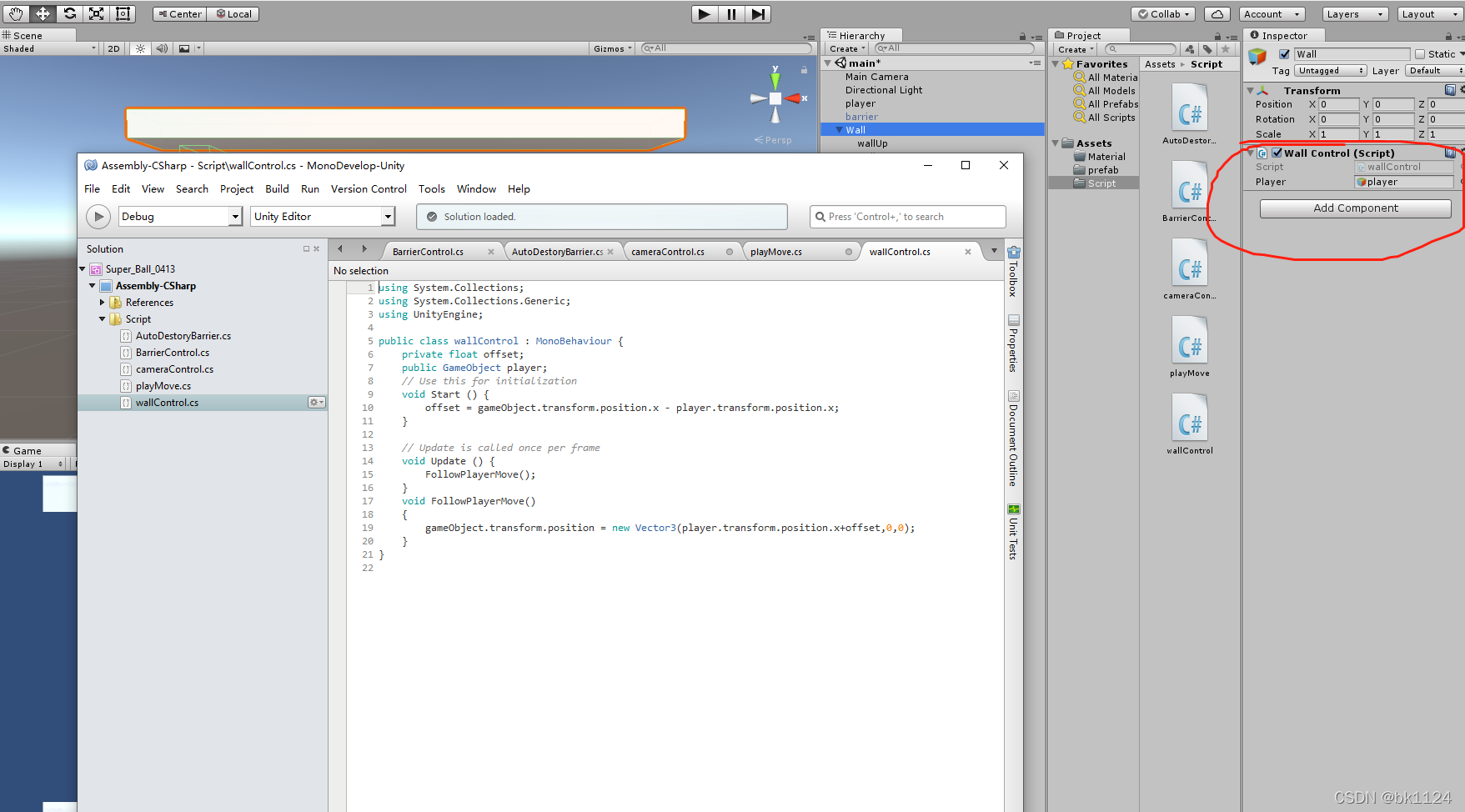The width and height of the screenshot is (1465, 812).
Task: Run the project with MonoDevelop play button
Action: 98,217
